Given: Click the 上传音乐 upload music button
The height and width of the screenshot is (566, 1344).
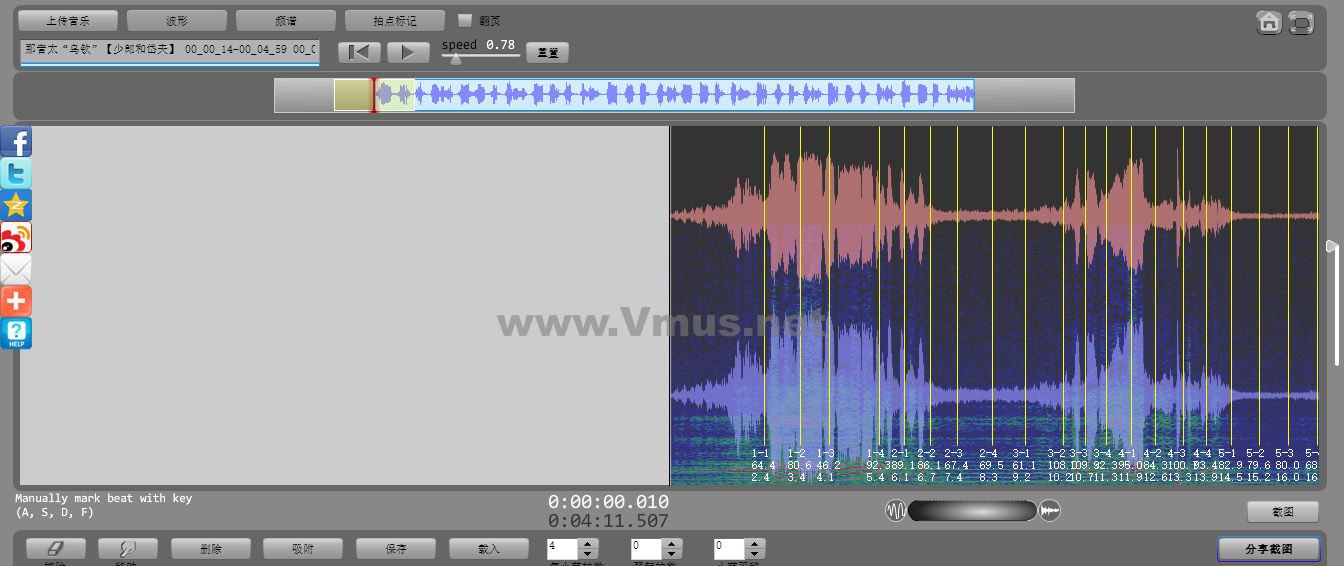Looking at the screenshot, I should click(x=68, y=20).
